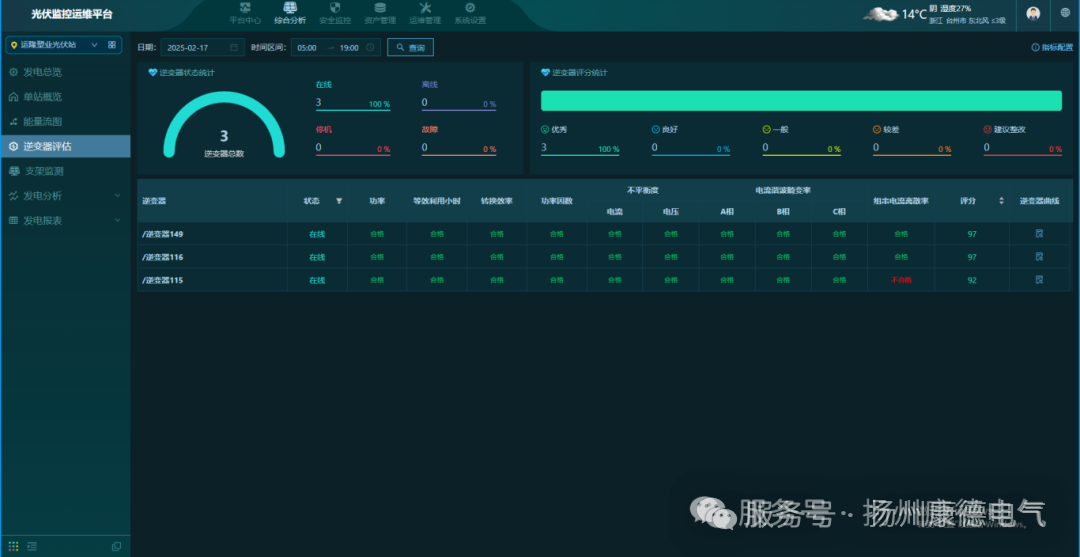The height and width of the screenshot is (557, 1080).
Task: Click the green inverter score progress bar
Action: tap(800, 100)
